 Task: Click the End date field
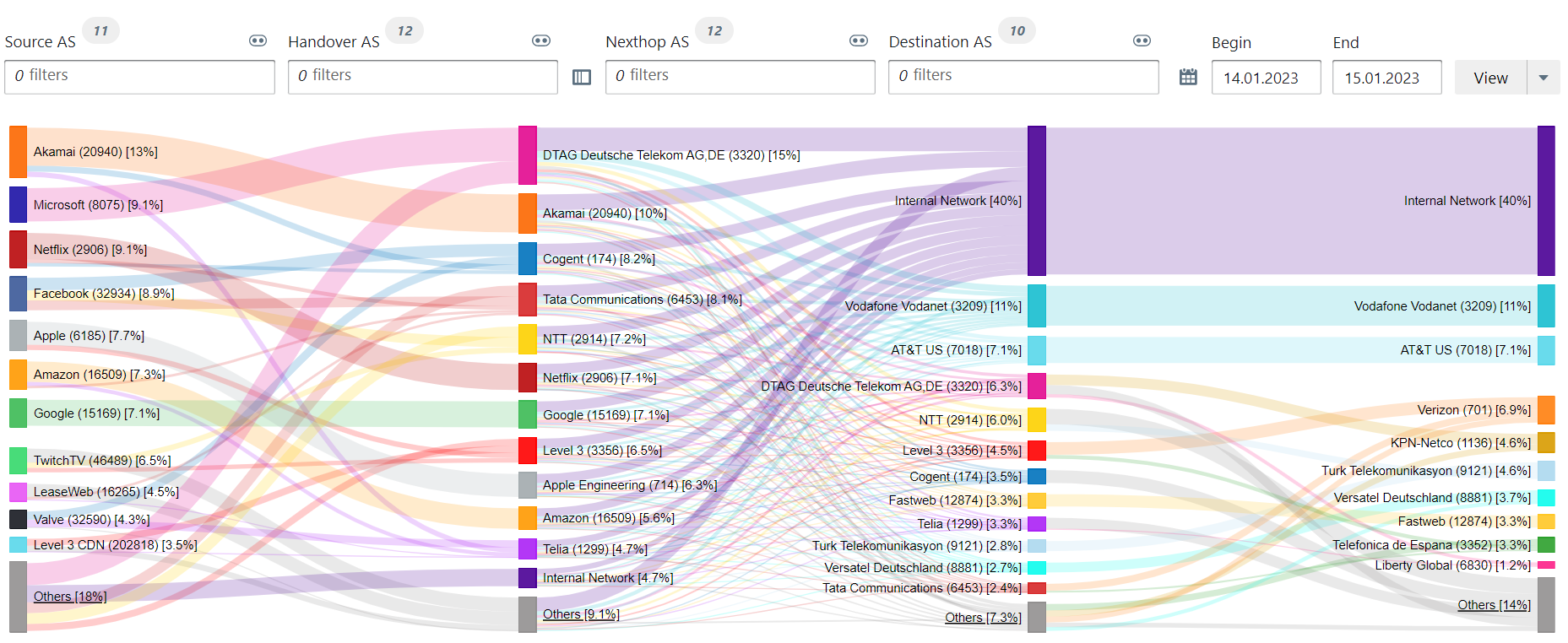pyautogui.click(x=1386, y=78)
